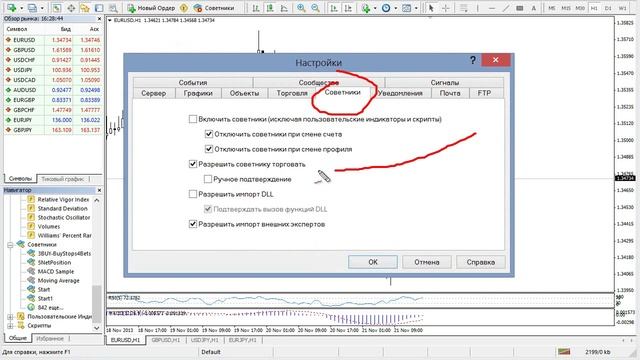Screen dimensions: 640x360
Task: Open indicators list dropdown arrow
Action: (375, 8)
